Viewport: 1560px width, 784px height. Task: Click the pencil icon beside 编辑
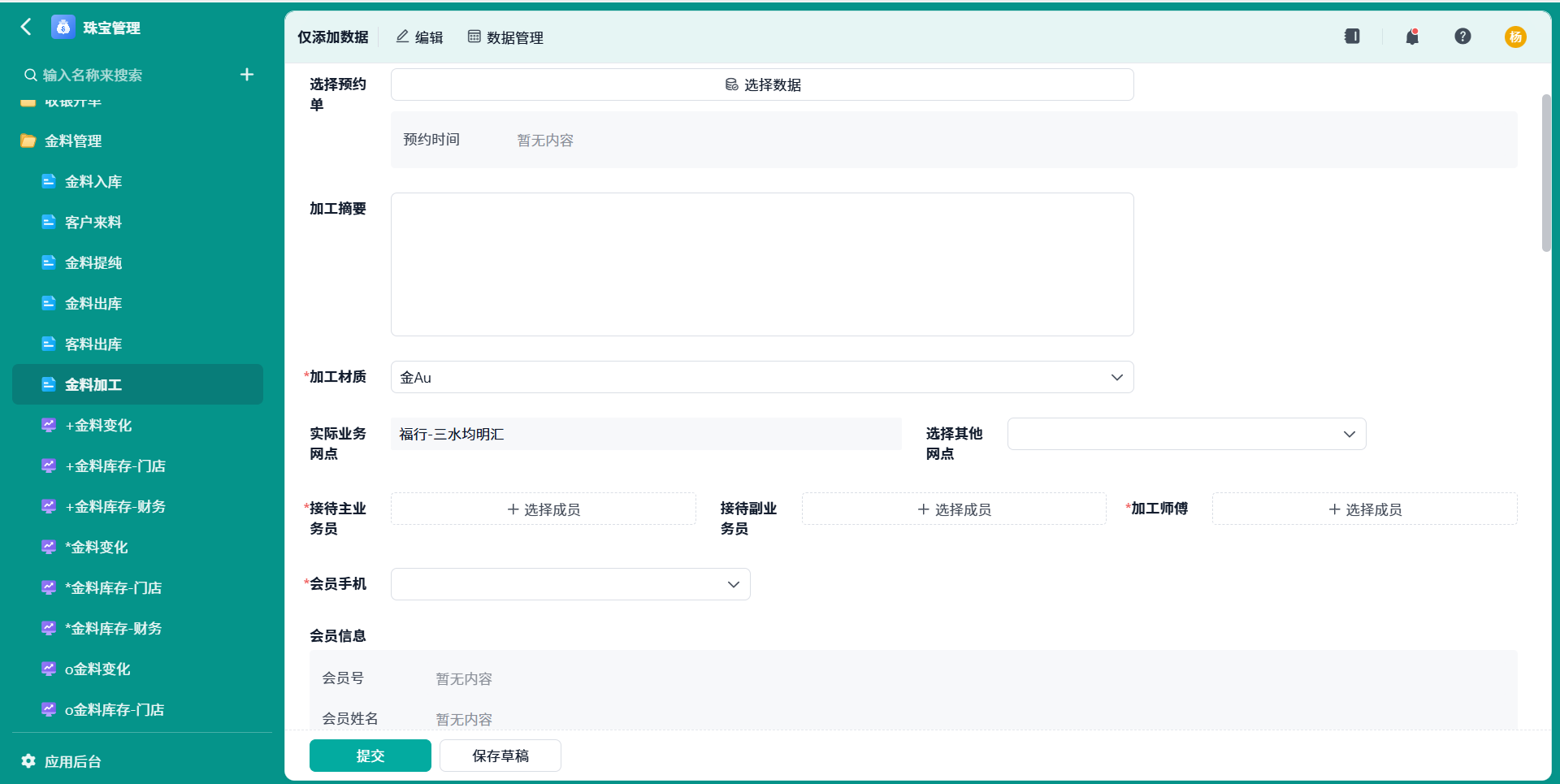[402, 37]
